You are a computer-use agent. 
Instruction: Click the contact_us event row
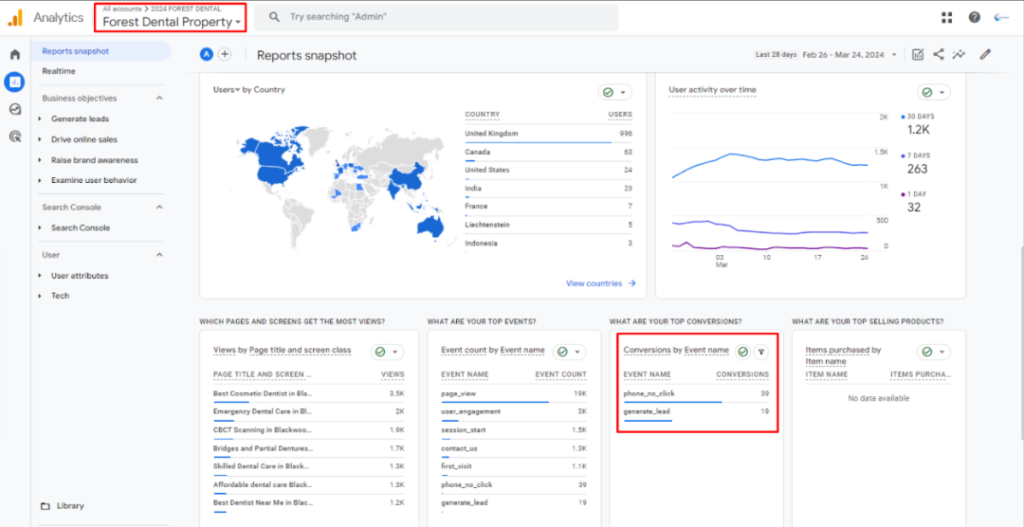[513, 448]
